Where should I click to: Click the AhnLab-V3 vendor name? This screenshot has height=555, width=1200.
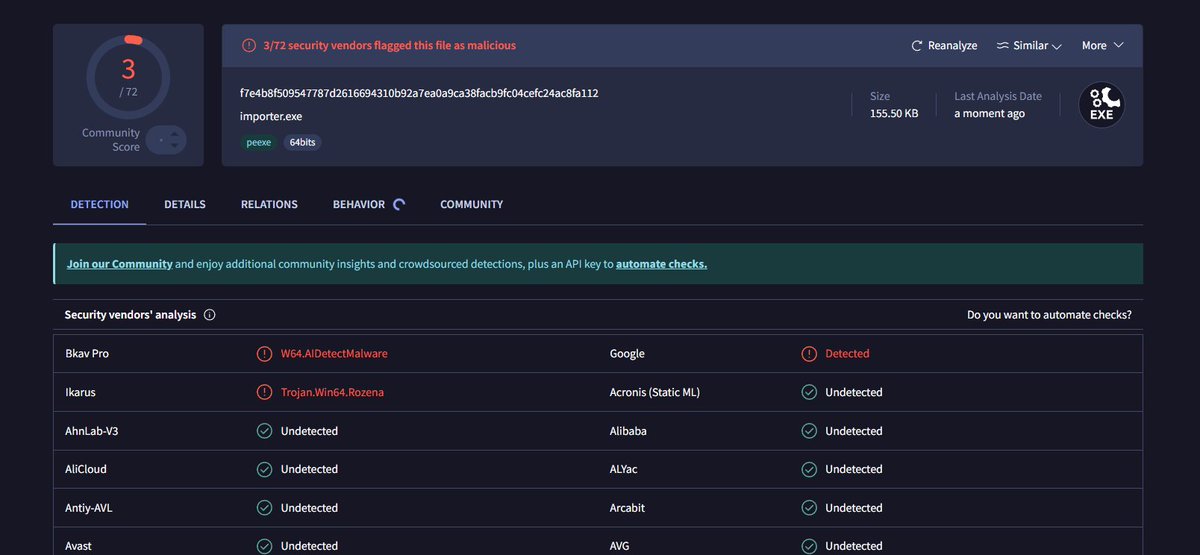click(x=92, y=431)
